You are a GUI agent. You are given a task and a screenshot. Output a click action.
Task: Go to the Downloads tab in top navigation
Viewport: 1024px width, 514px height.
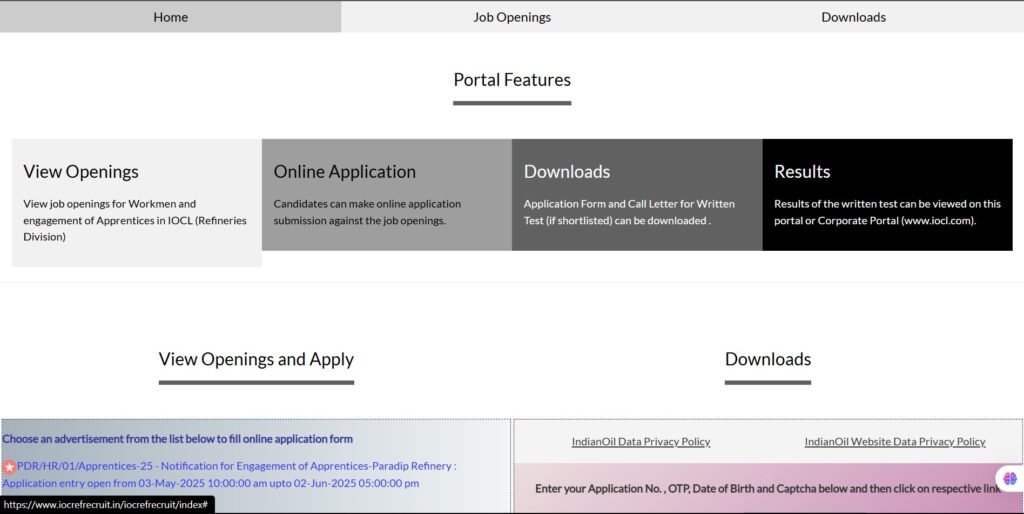853,17
